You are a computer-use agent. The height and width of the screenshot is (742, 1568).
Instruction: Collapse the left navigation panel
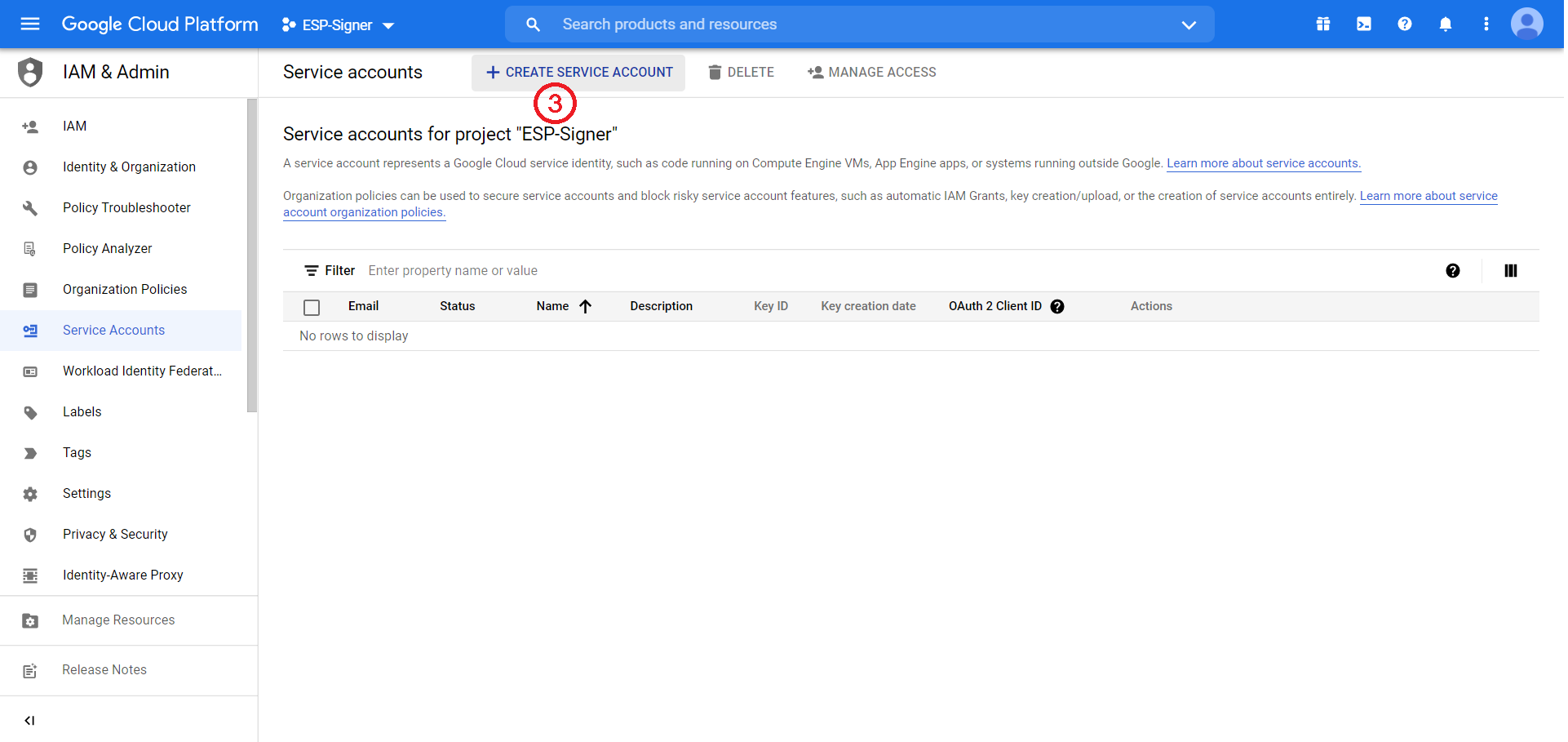tap(30, 721)
